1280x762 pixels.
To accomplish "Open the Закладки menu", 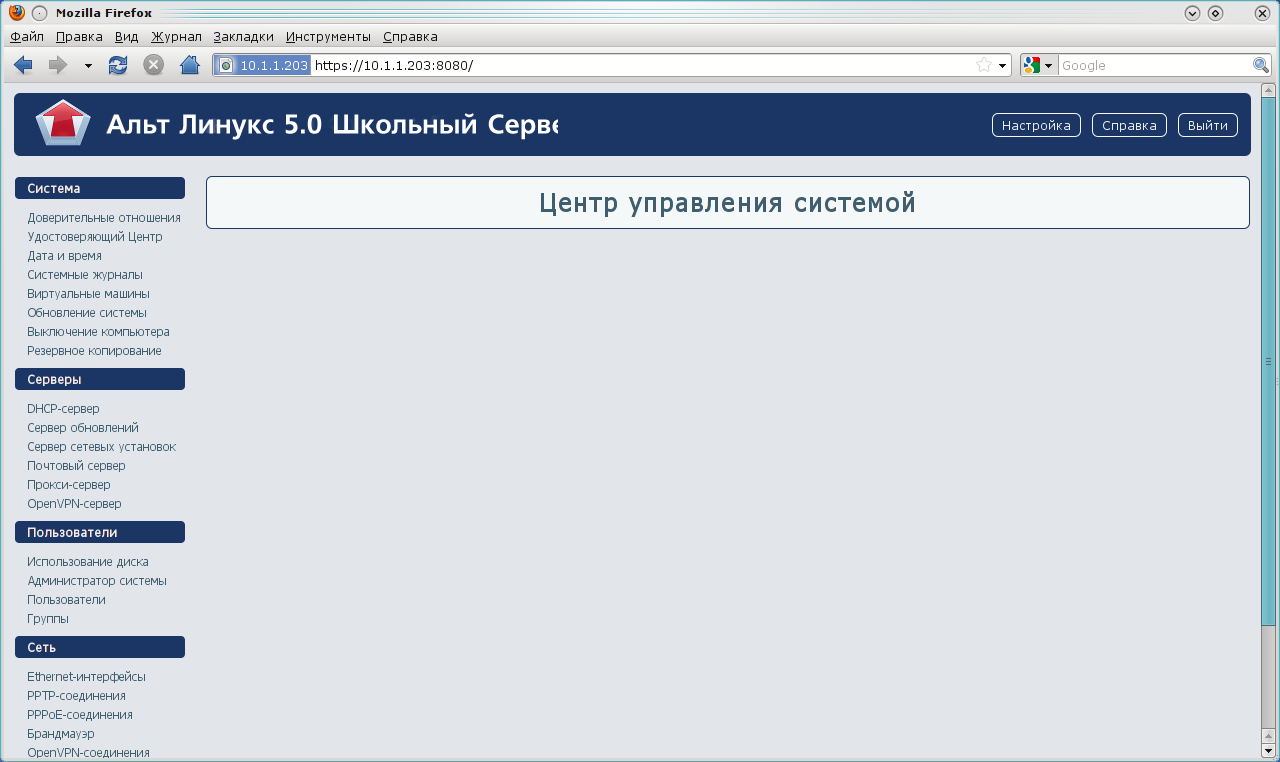I will pos(243,36).
